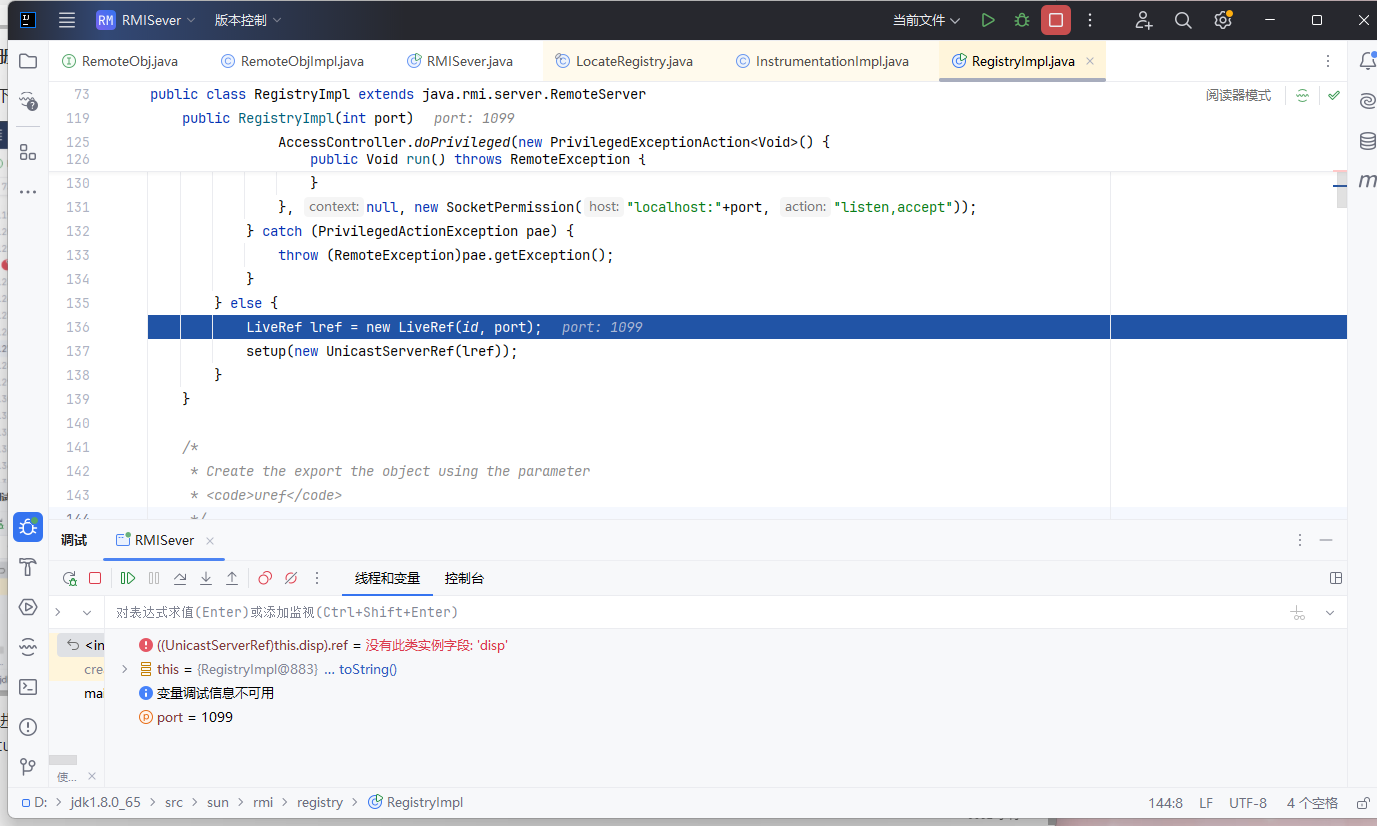Click View Breakpoints red circles icon

(265, 578)
